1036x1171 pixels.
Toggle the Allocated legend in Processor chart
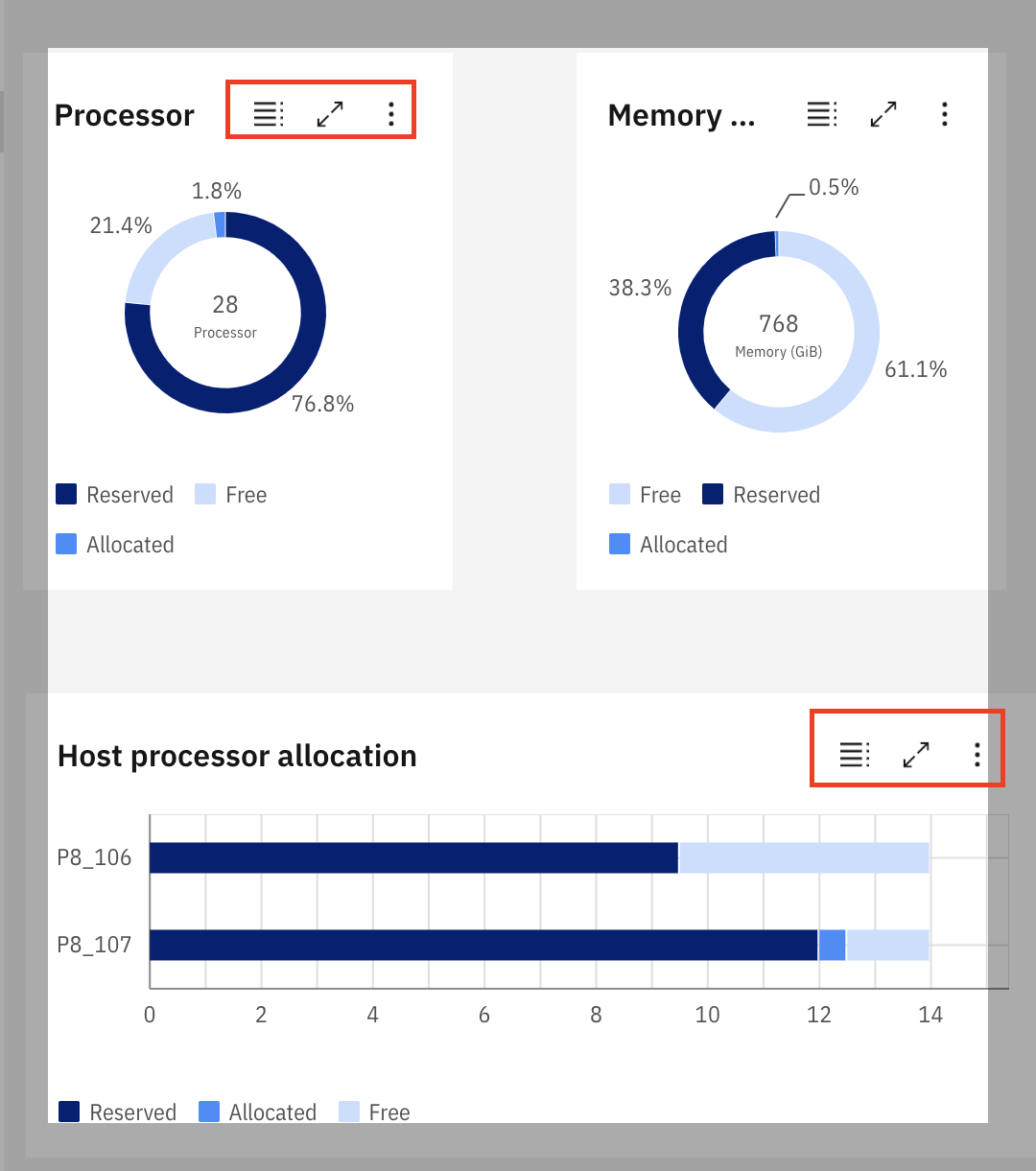(x=129, y=544)
